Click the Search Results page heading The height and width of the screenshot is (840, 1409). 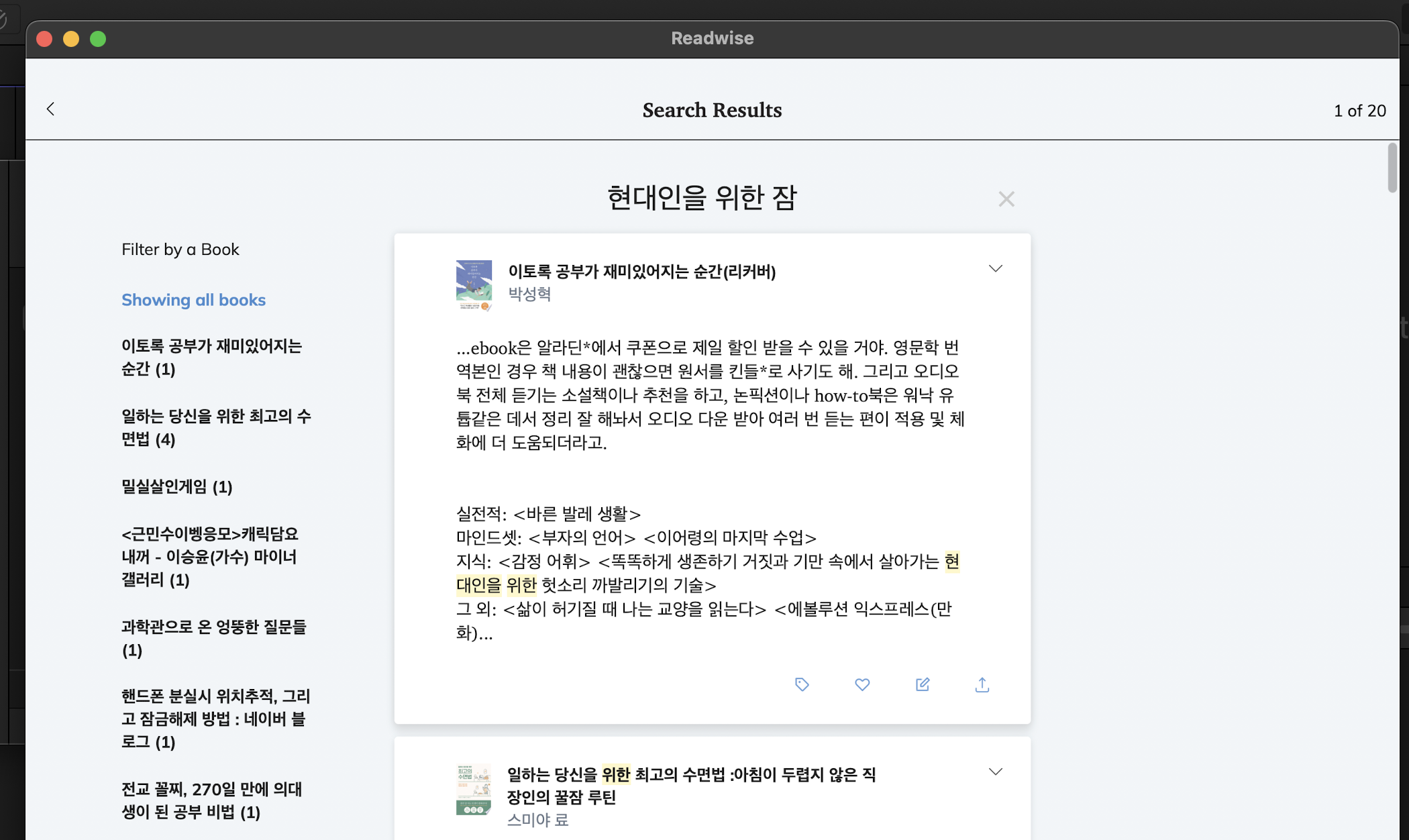click(712, 110)
